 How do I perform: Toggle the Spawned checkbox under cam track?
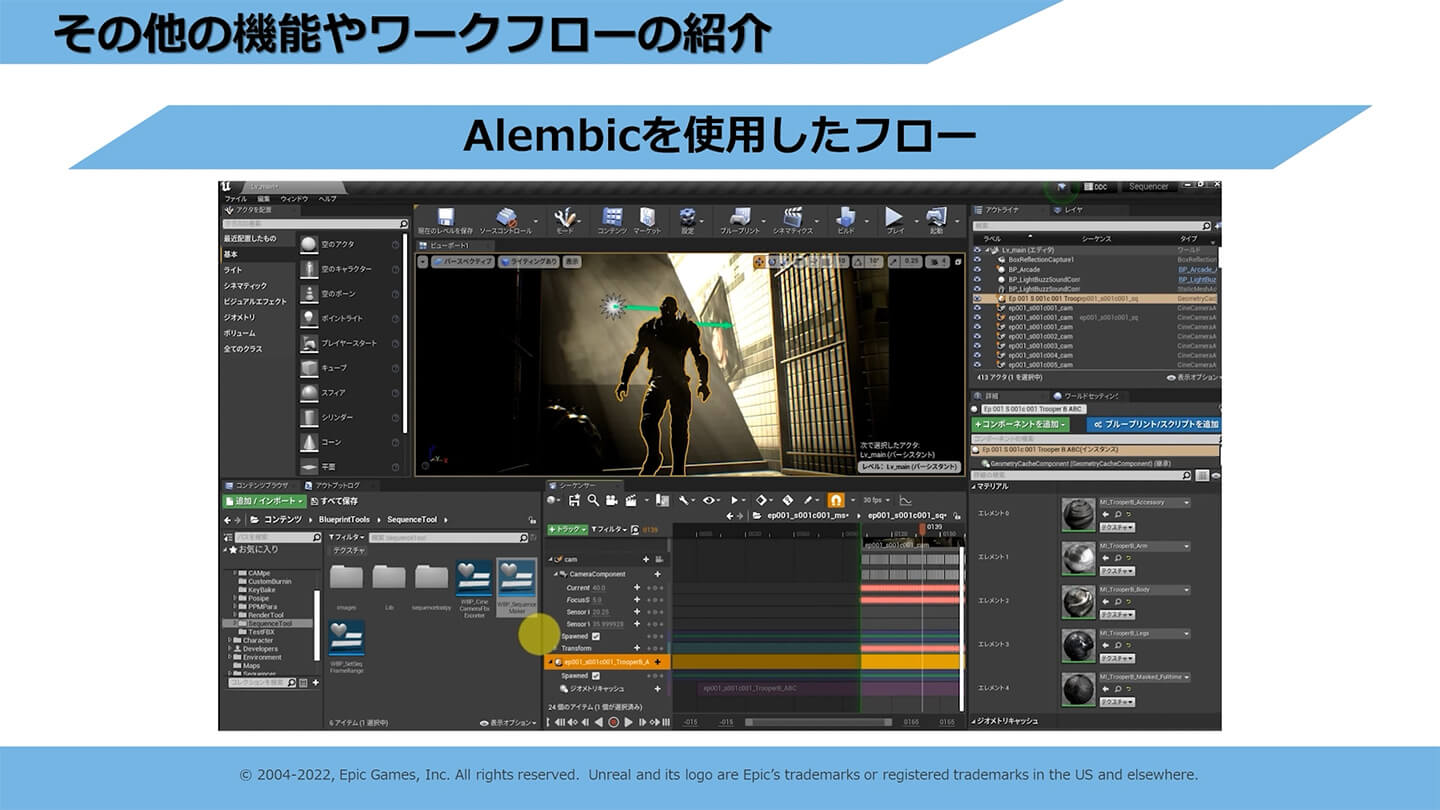tap(596, 636)
